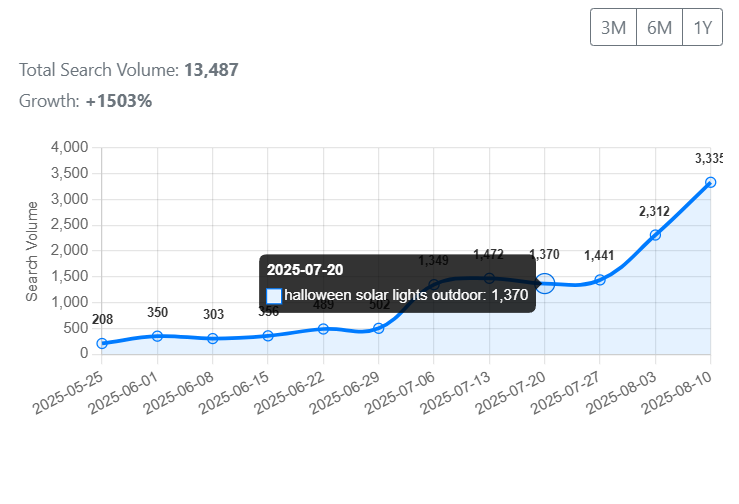
Task: Switch chart range to 3M
Action: pos(613,27)
